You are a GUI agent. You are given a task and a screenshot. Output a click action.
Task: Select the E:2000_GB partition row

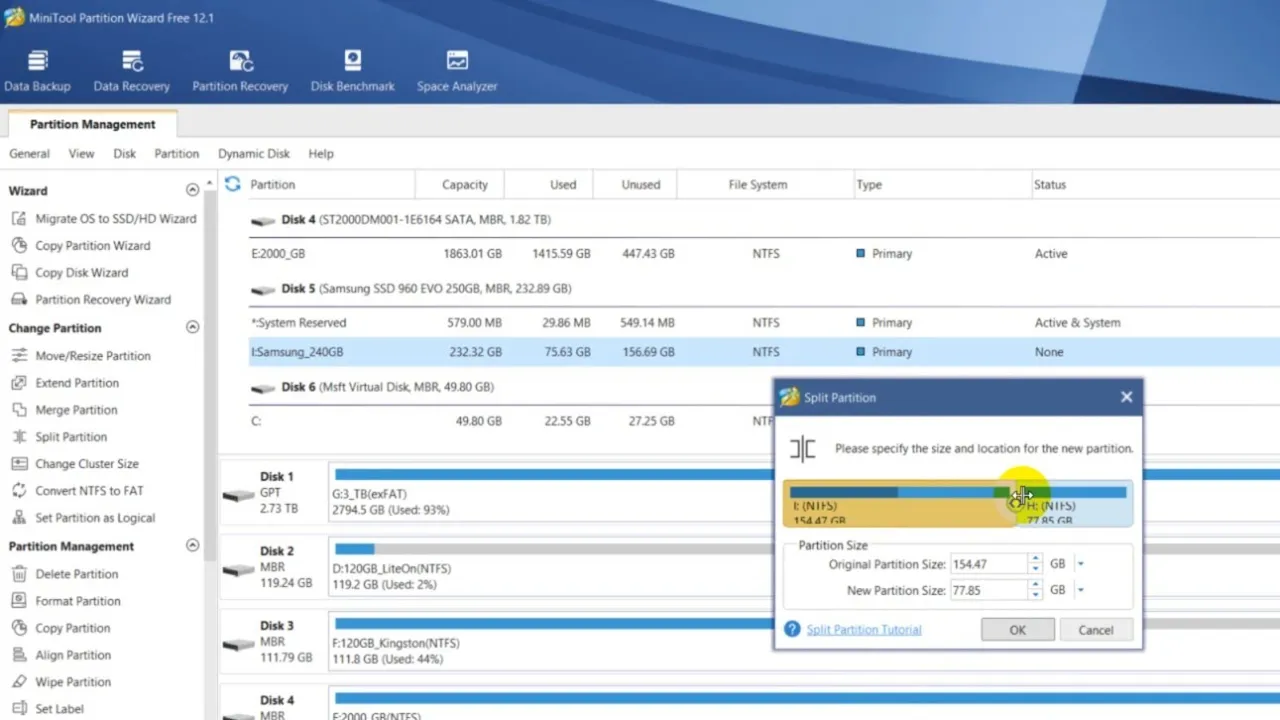point(764,253)
